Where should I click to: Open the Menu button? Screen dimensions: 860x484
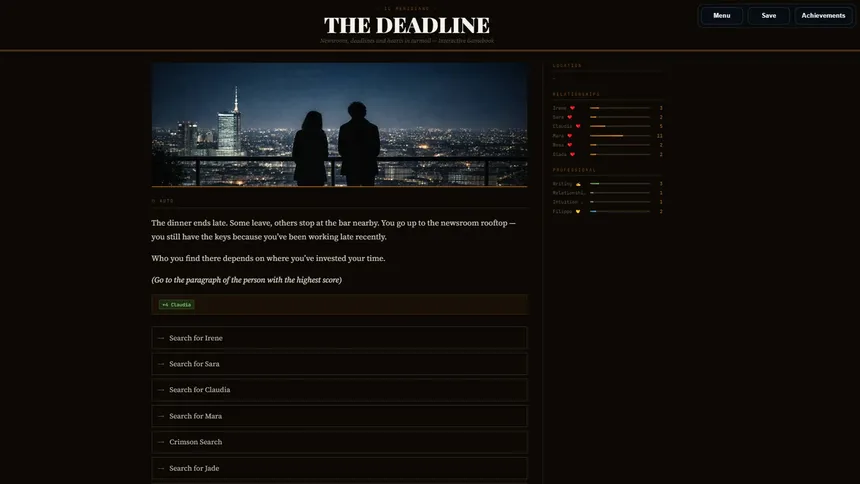tap(721, 15)
